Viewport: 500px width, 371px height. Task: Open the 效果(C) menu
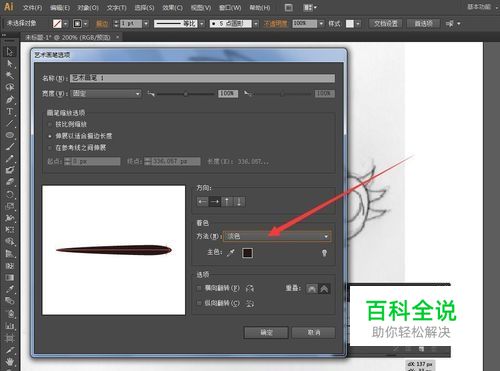pos(172,7)
